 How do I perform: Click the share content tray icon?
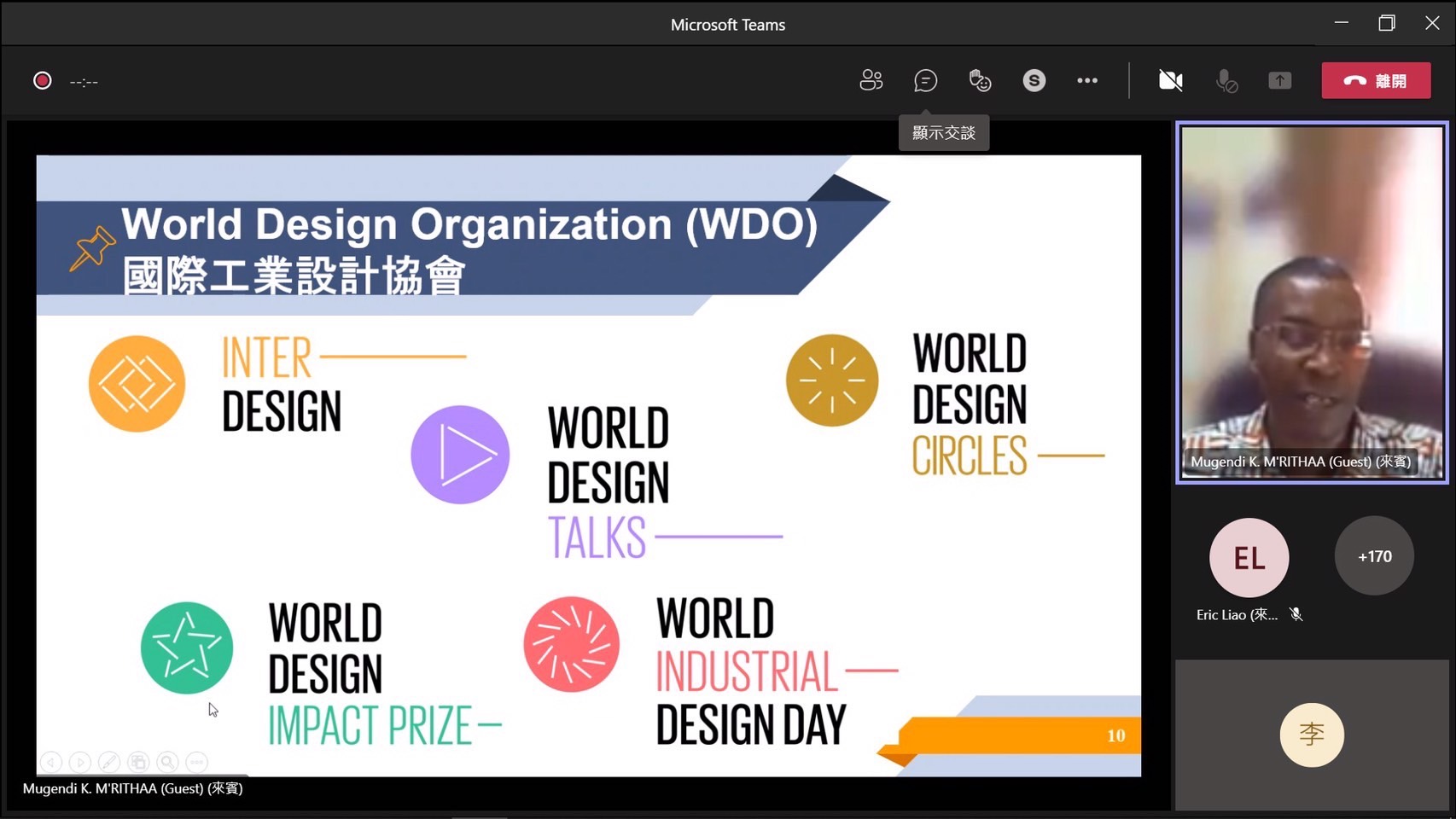[1279, 80]
